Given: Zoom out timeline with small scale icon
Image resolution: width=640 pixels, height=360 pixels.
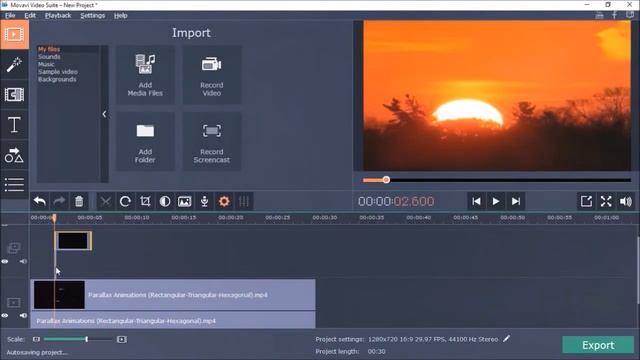Looking at the screenshot, I should pyautogui.click(x=36, y=339).
